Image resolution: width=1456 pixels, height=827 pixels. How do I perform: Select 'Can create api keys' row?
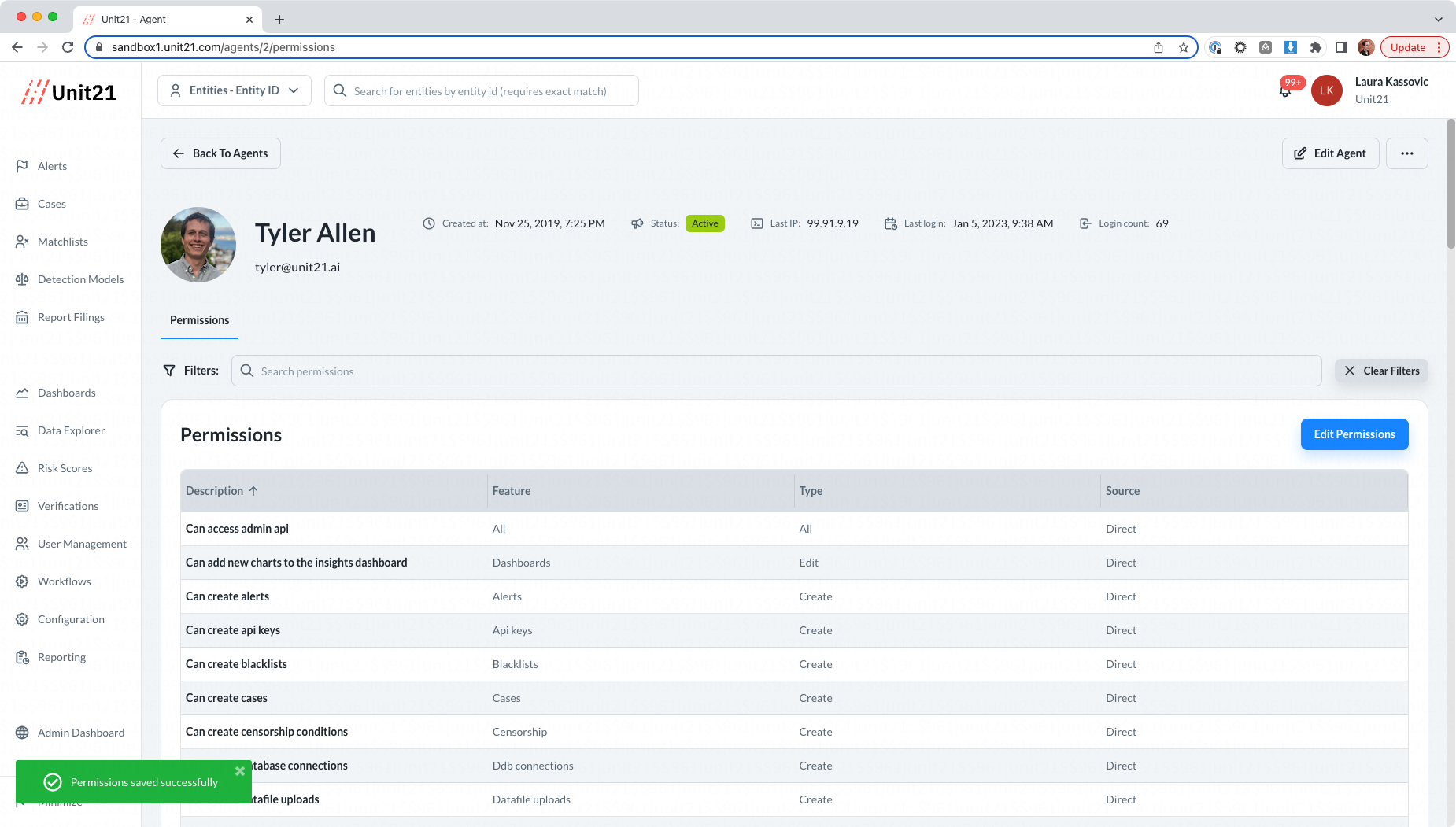click(x=794, y=630)
